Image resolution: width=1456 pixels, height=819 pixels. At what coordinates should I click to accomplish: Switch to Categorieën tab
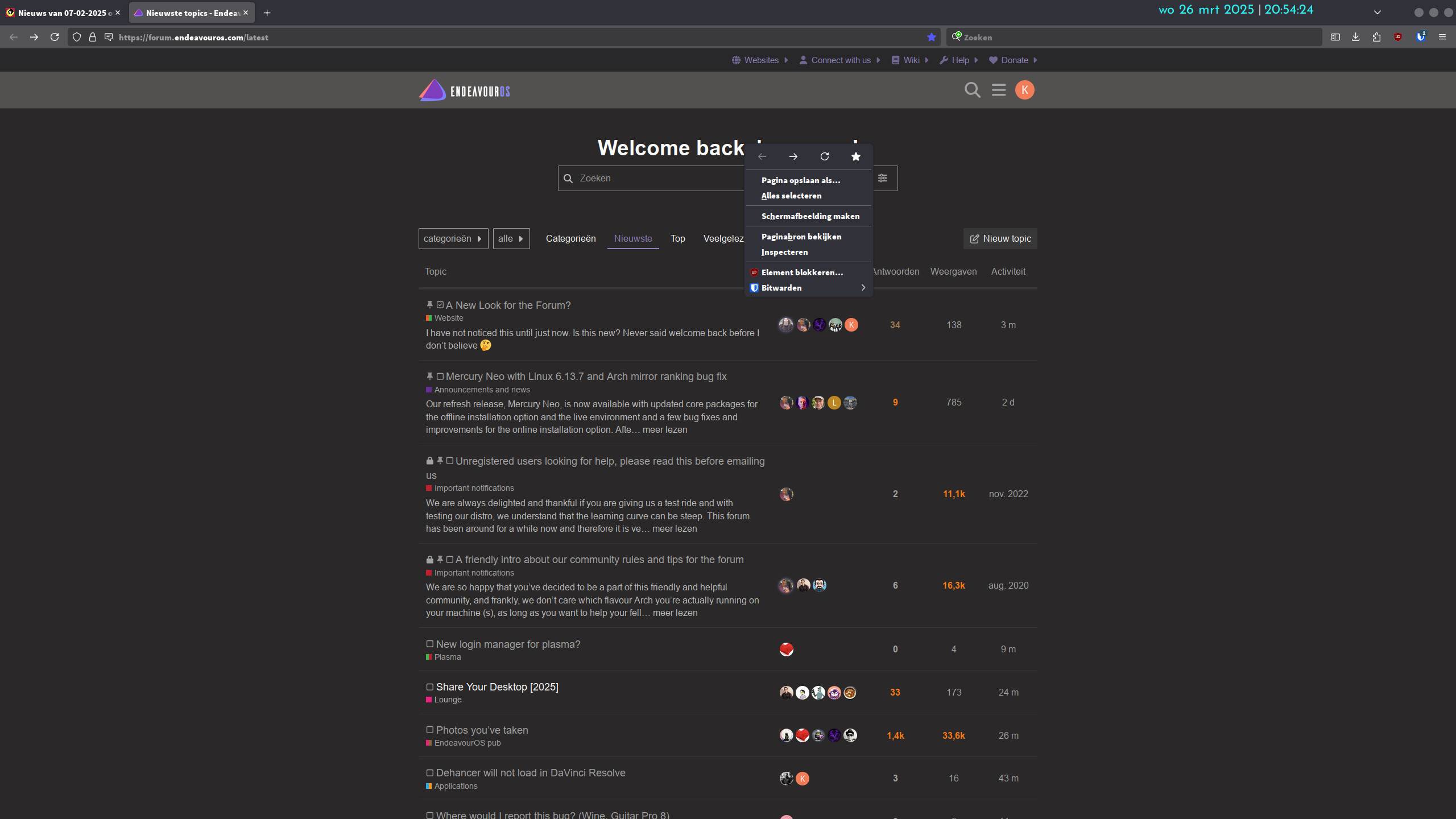(x=570, y=238)
